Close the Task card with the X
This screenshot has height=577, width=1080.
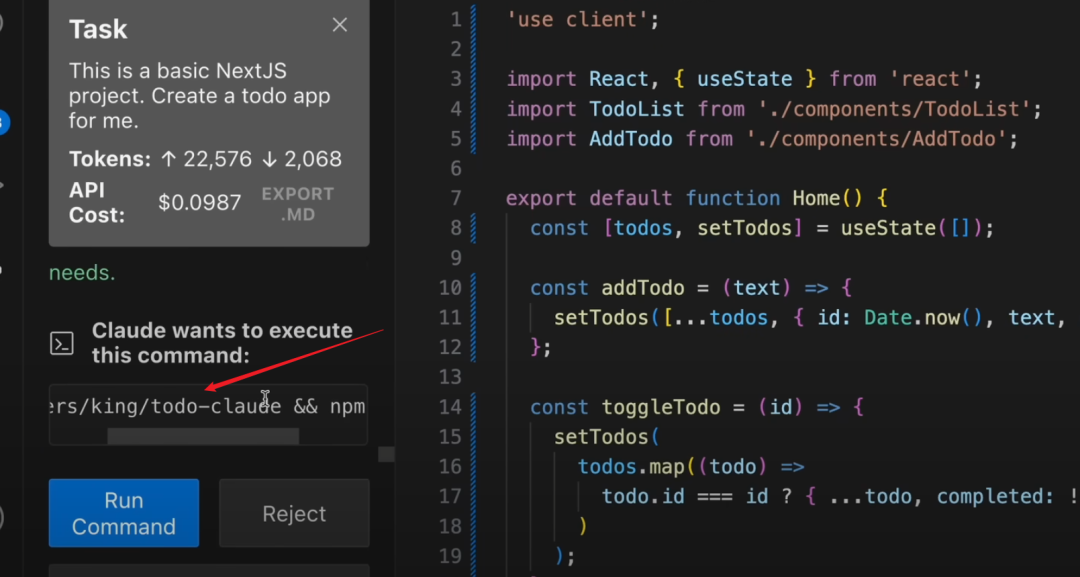pos(340,25)
